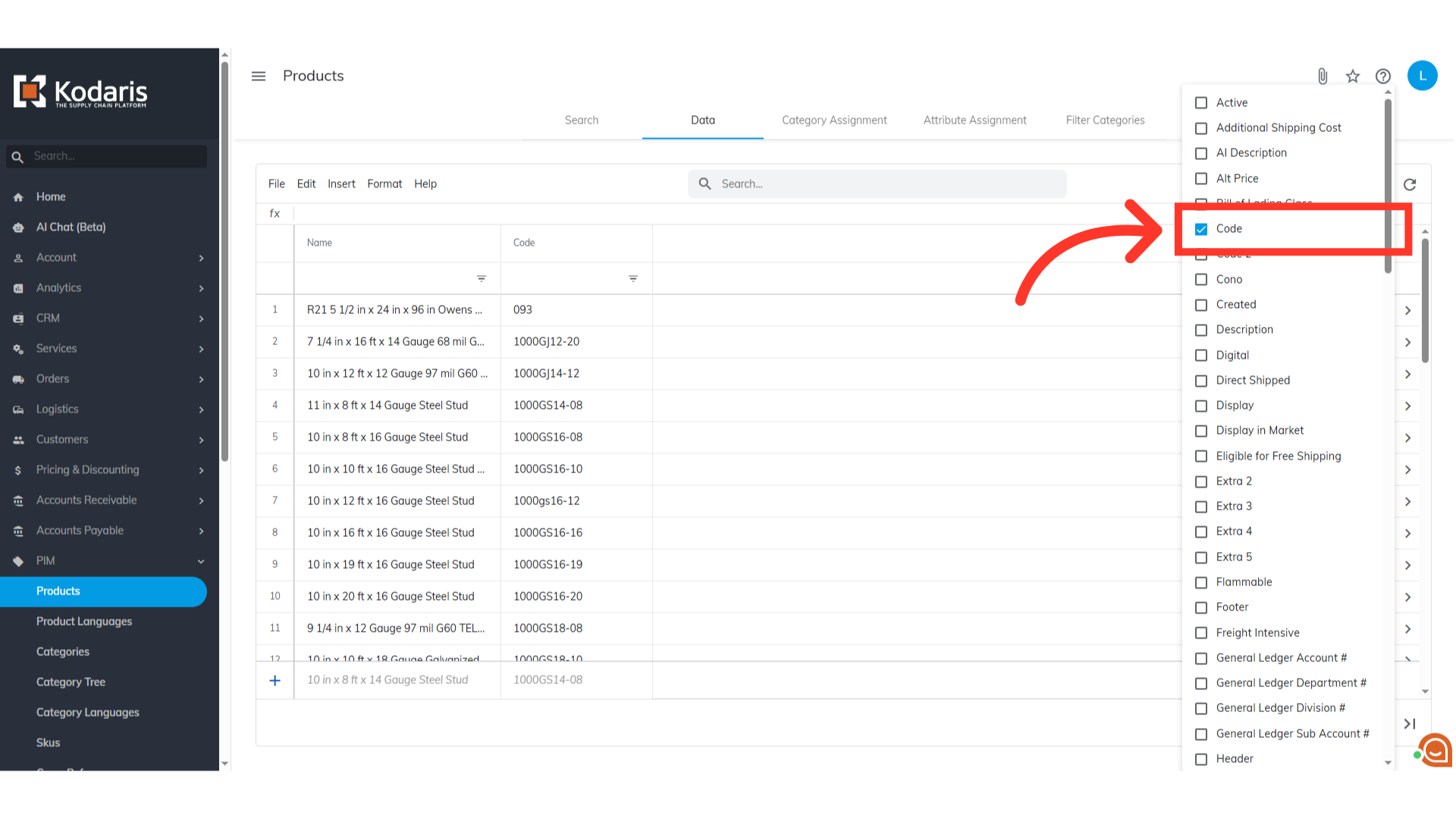The width and height of the screenshot is (1456, 819).
Task: Click the user avatar L icon
Action: click(x=1422, y=76)
